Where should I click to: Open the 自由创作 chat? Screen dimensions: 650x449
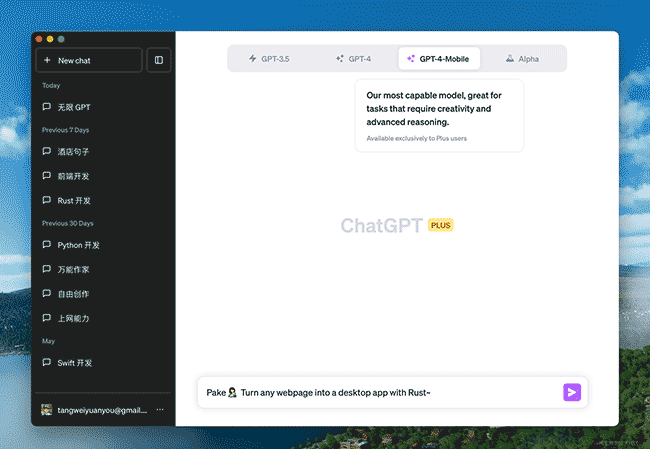103,294
